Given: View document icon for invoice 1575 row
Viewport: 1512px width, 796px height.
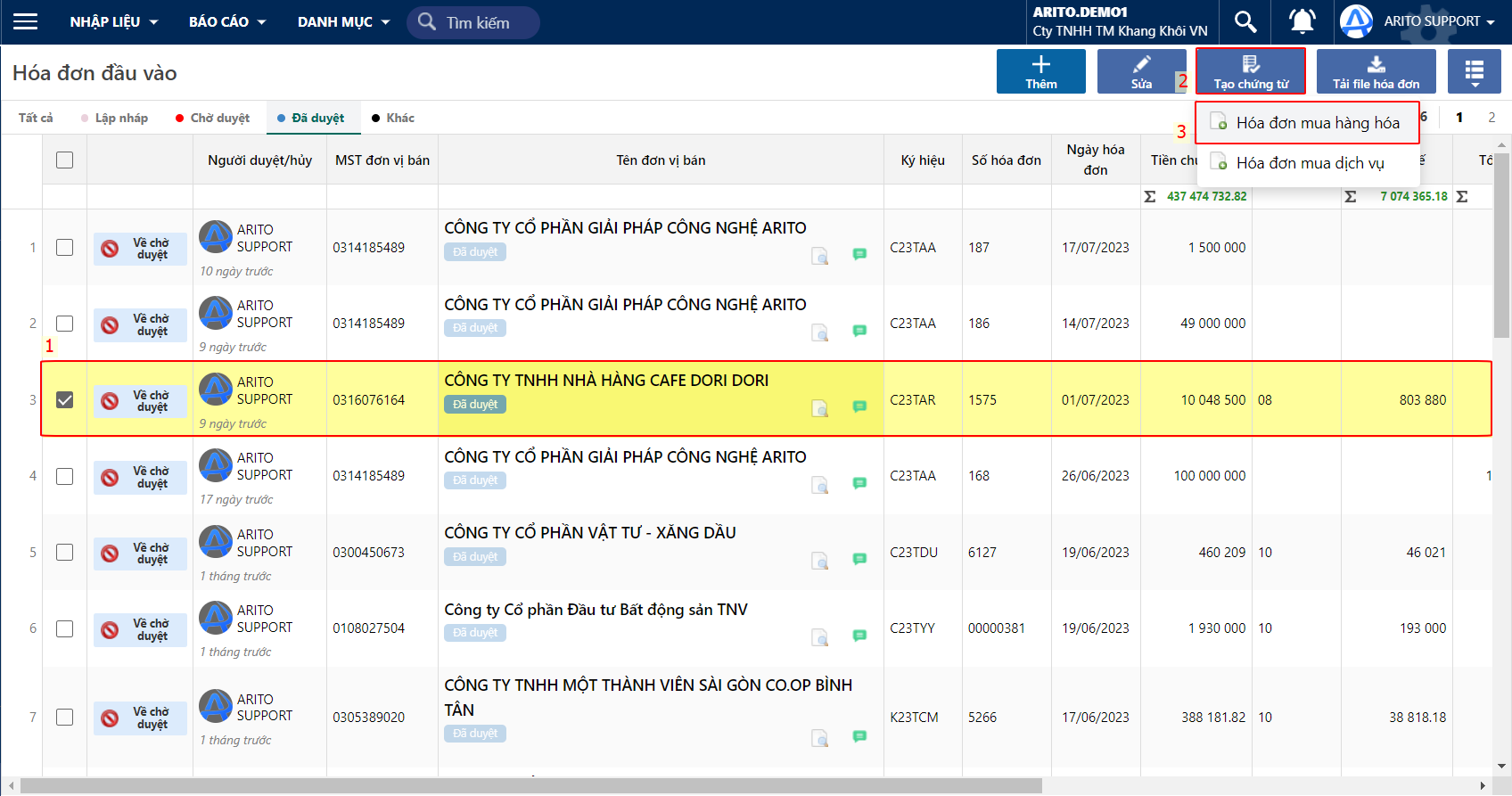Looking at the screenshot, I should click(819, 408).
